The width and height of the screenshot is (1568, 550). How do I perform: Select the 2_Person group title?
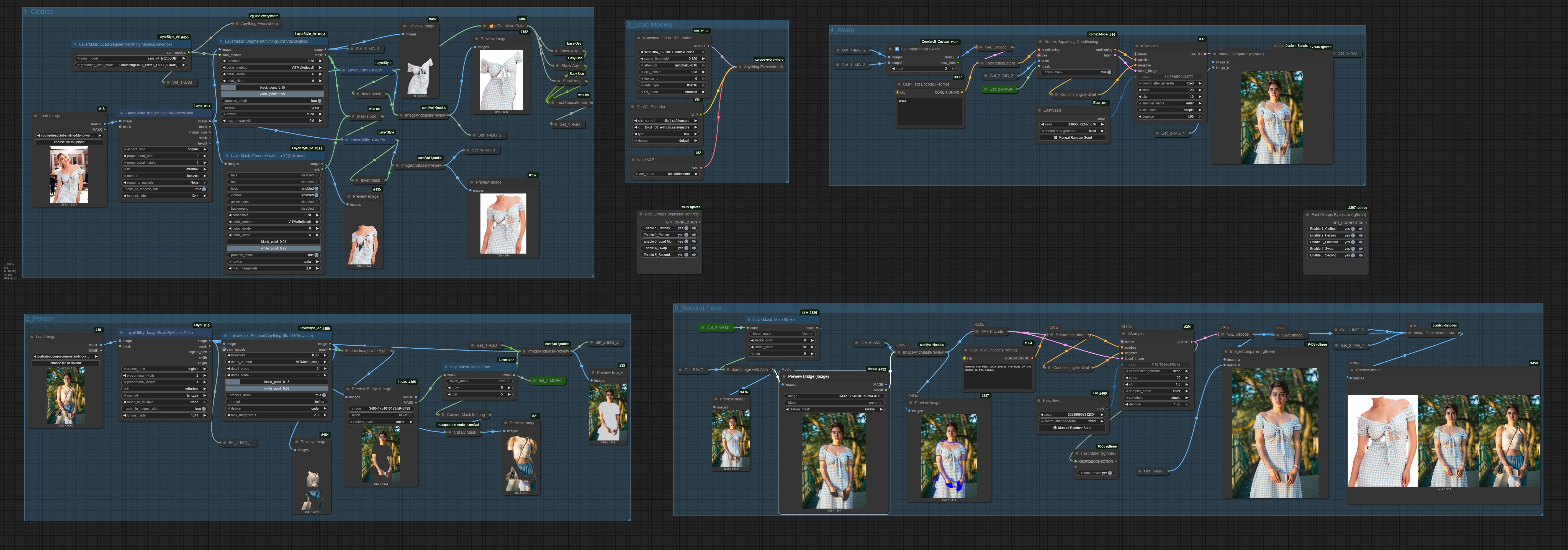(40, 319)
